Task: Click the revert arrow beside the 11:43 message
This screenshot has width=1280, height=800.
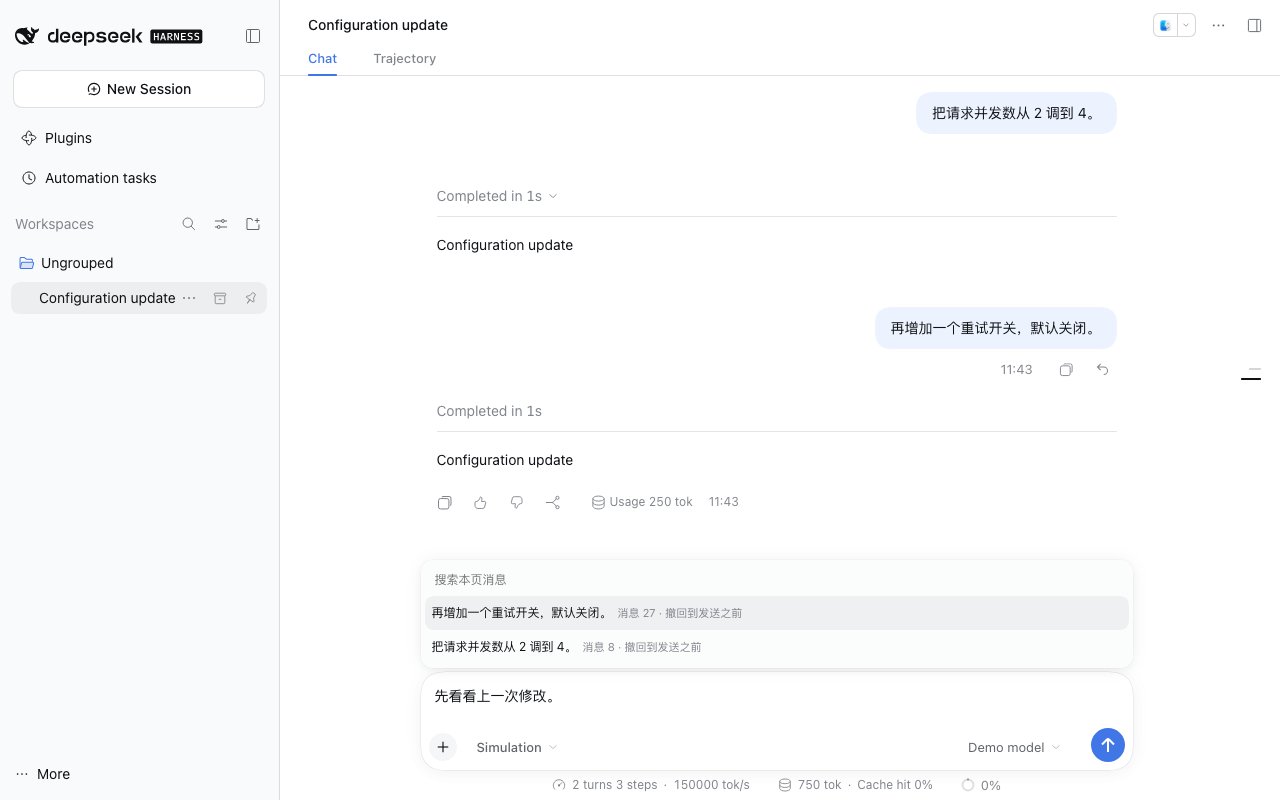Action: [1102, 370]
